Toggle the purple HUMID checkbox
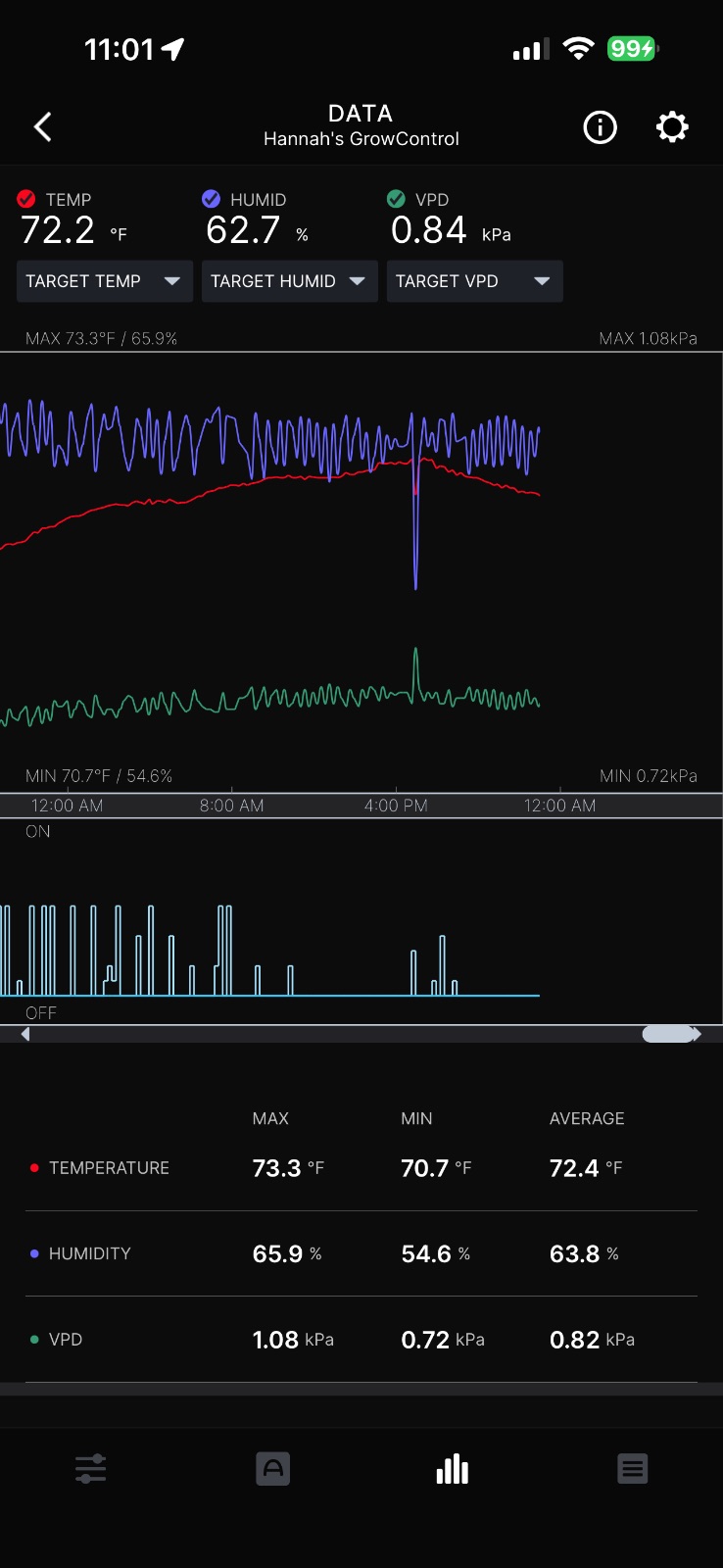 click(211, 199)
